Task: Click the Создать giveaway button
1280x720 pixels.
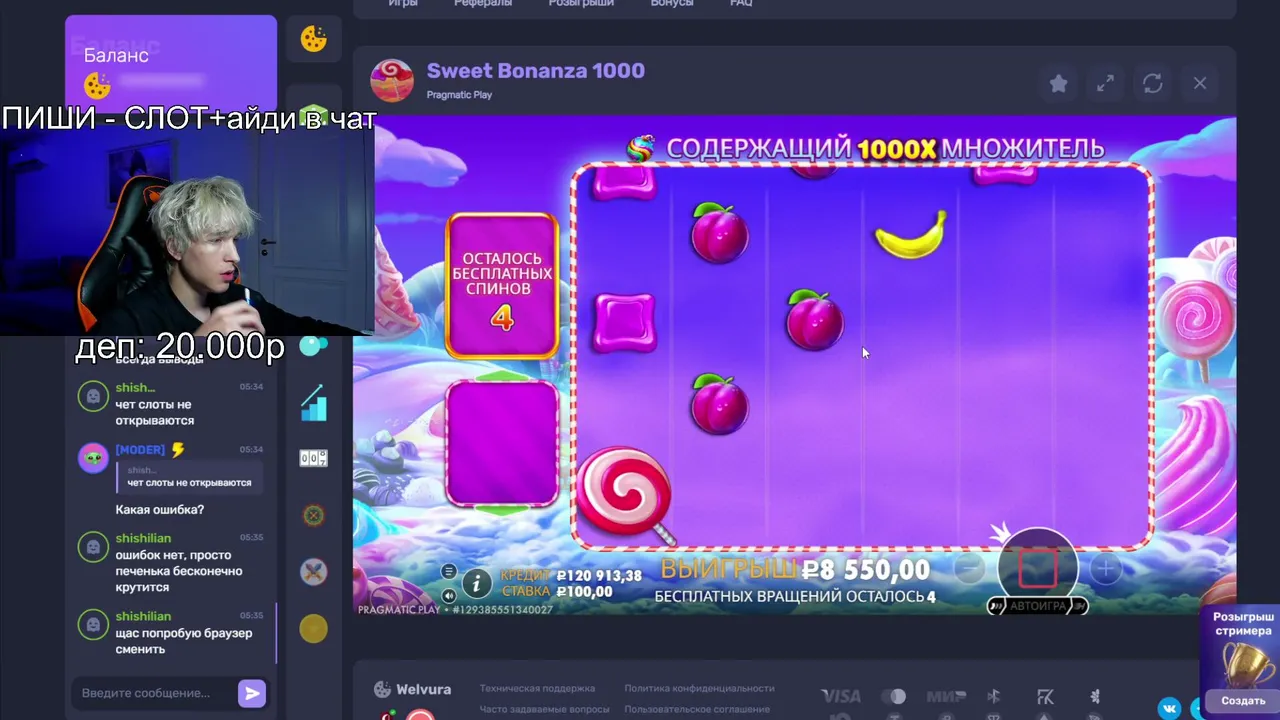Action: (x=1243, y=701)
